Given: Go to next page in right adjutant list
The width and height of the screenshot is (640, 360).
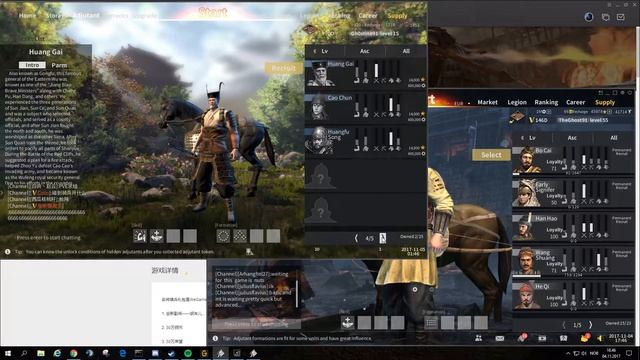Looking at the screenshot, I should point(590,325).
